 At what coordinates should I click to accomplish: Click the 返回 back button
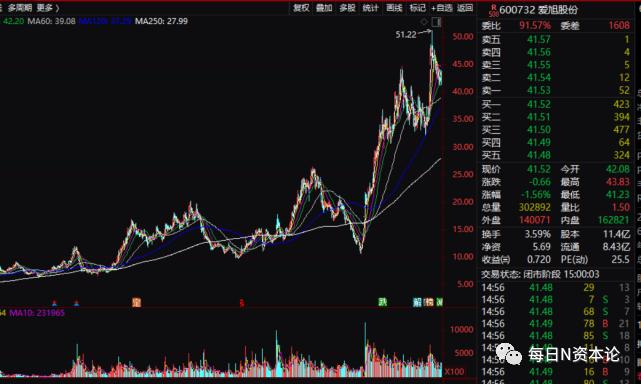click(465, 8)
